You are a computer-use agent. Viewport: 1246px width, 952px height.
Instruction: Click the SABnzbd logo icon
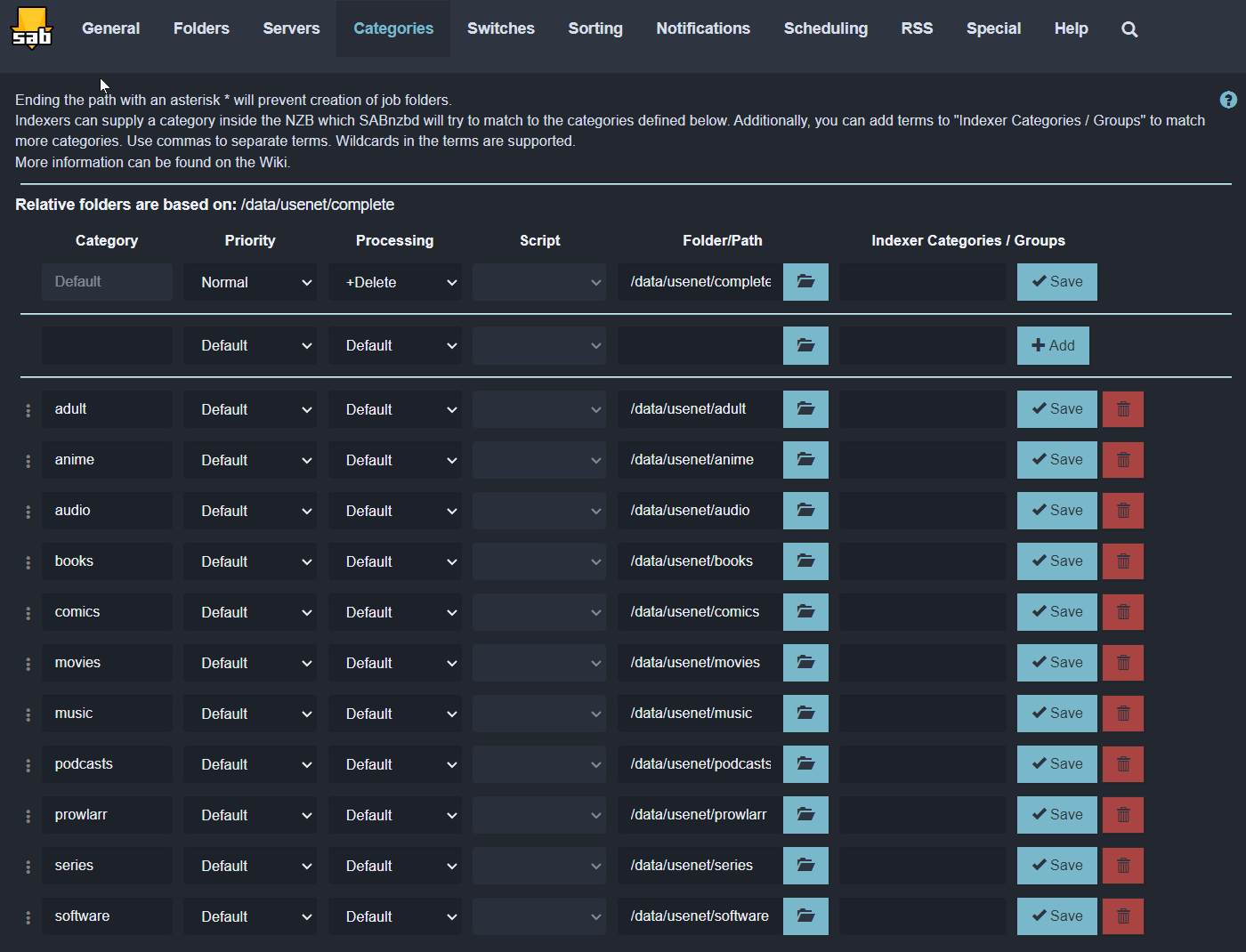[32, 28]
